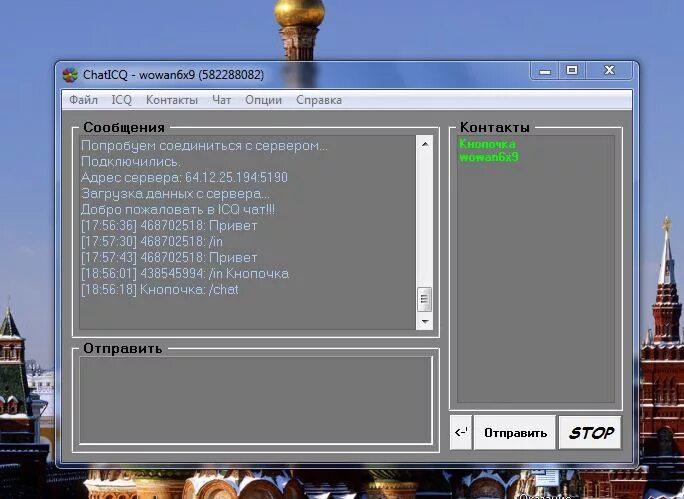Click the window title 'ChatICQ - wowan6x9 (582288082)'

click(x=174, y=75)
